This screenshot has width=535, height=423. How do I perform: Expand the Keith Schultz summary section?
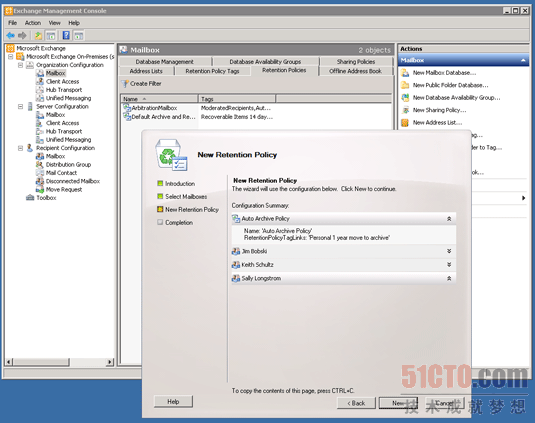click(x=449, y=264)
